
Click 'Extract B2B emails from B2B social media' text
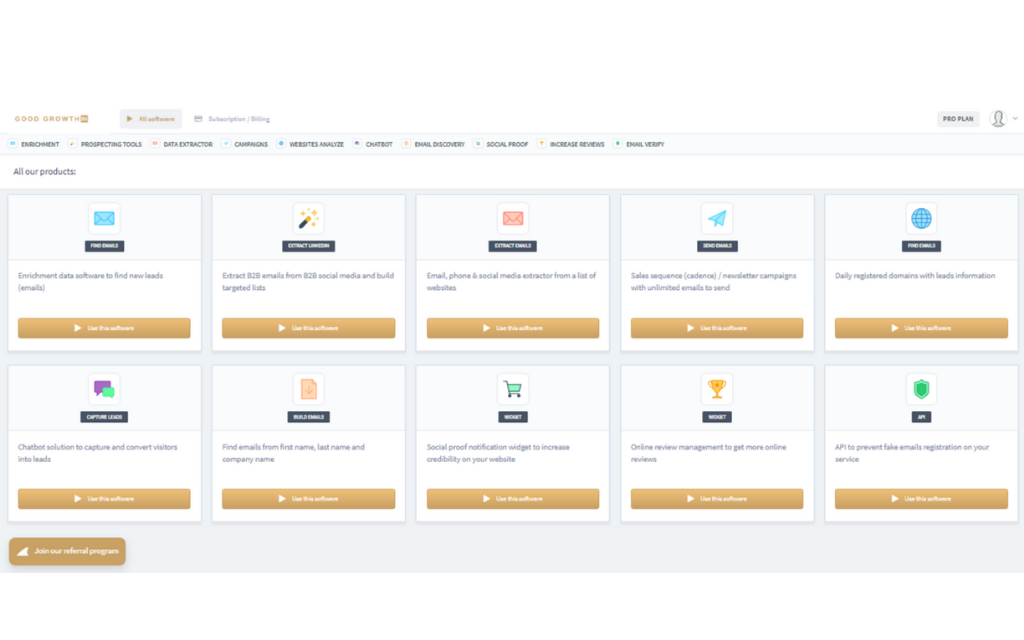(308, 281)
